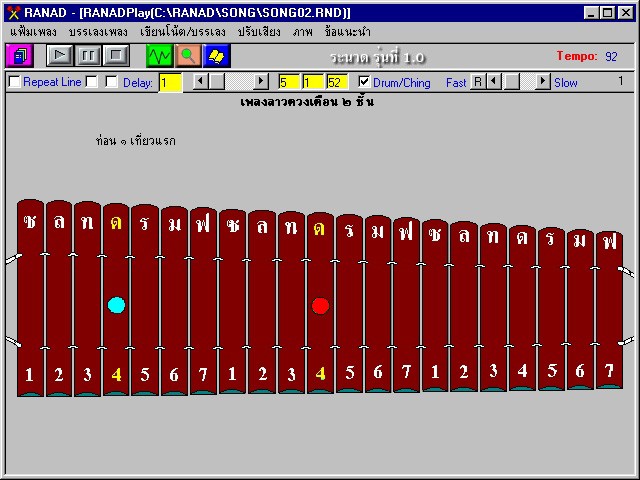
Task: Click the Slow side tempo arrow
Action: tap(542, 82)
